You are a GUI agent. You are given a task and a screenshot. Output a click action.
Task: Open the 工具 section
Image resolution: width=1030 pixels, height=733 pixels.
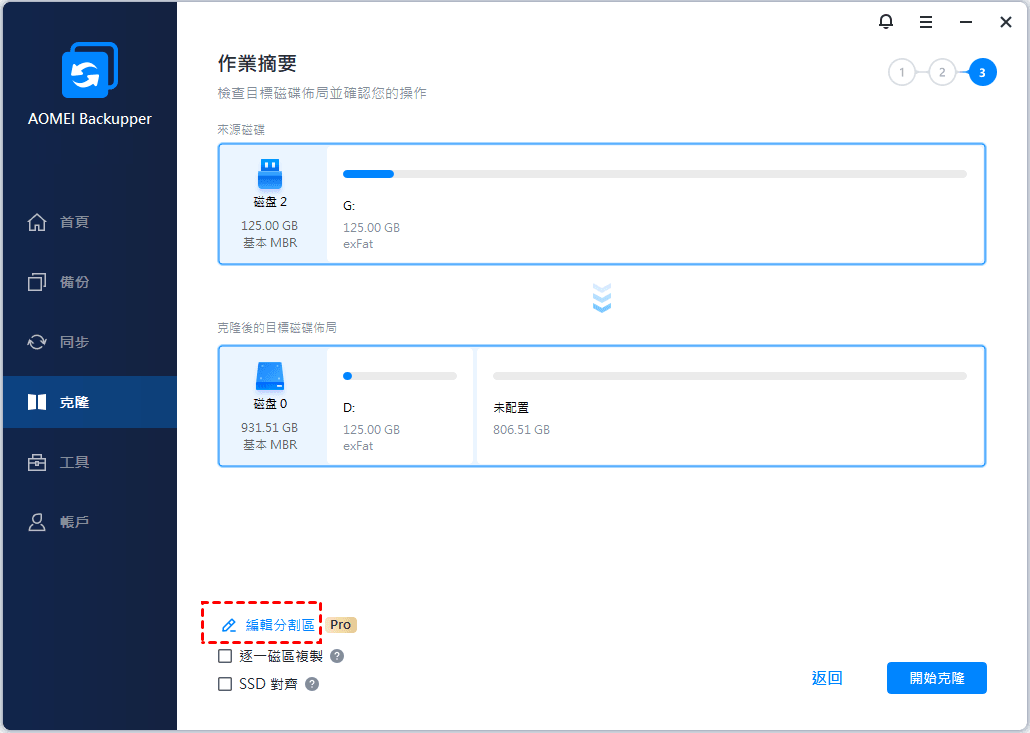[x=90, y=462]
